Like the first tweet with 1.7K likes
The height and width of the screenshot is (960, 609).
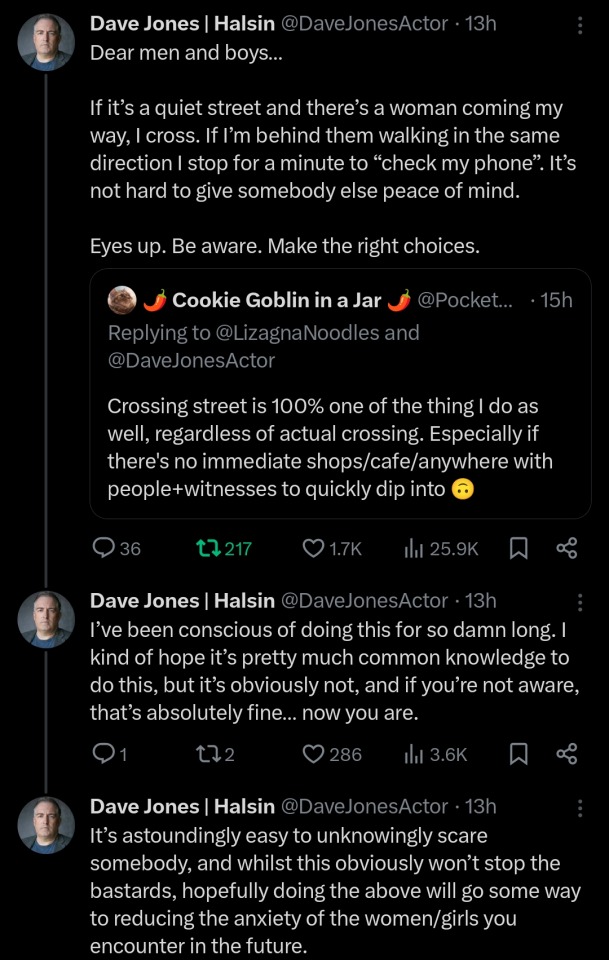pos(313,548)
